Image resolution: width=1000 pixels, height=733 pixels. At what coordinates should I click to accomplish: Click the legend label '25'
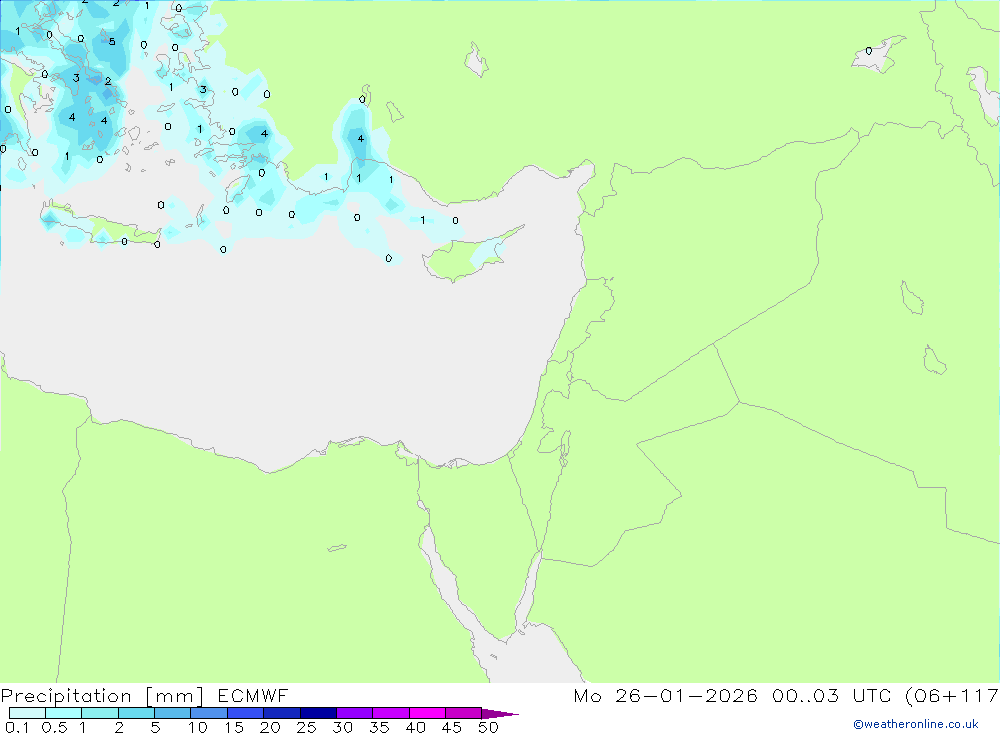pos(307,727)
